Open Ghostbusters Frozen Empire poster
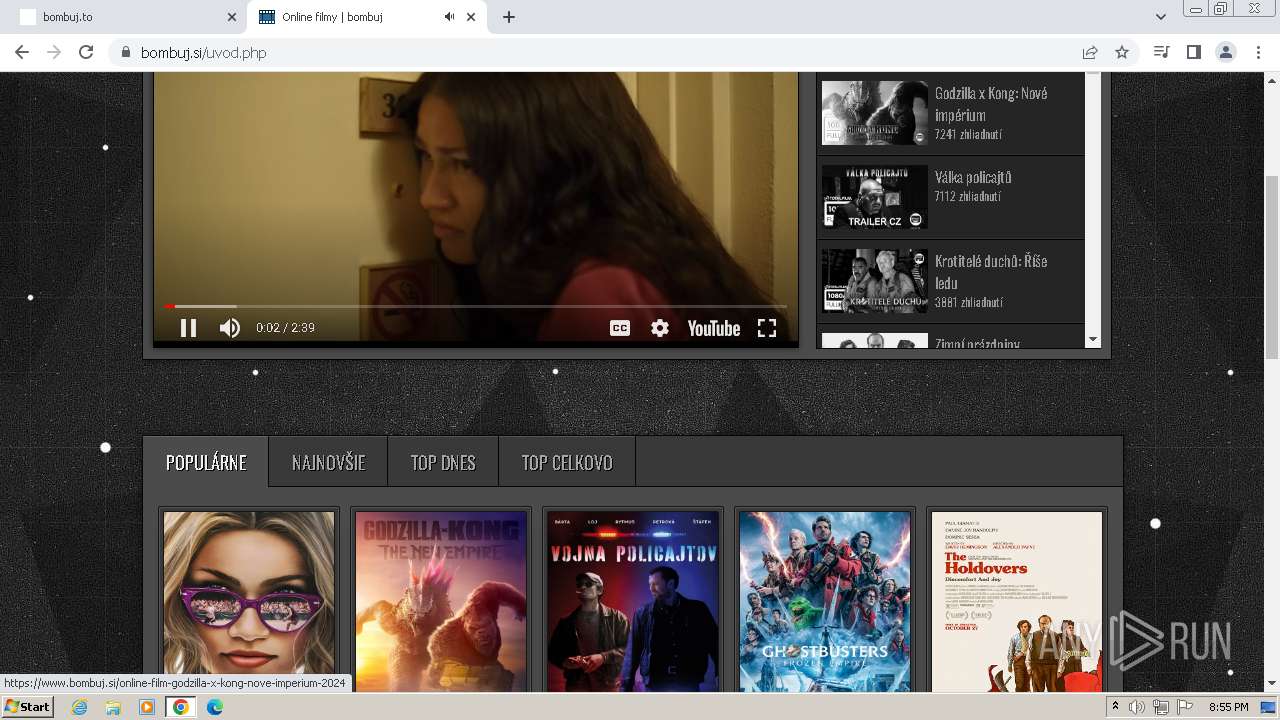 [x=825, y=601]
